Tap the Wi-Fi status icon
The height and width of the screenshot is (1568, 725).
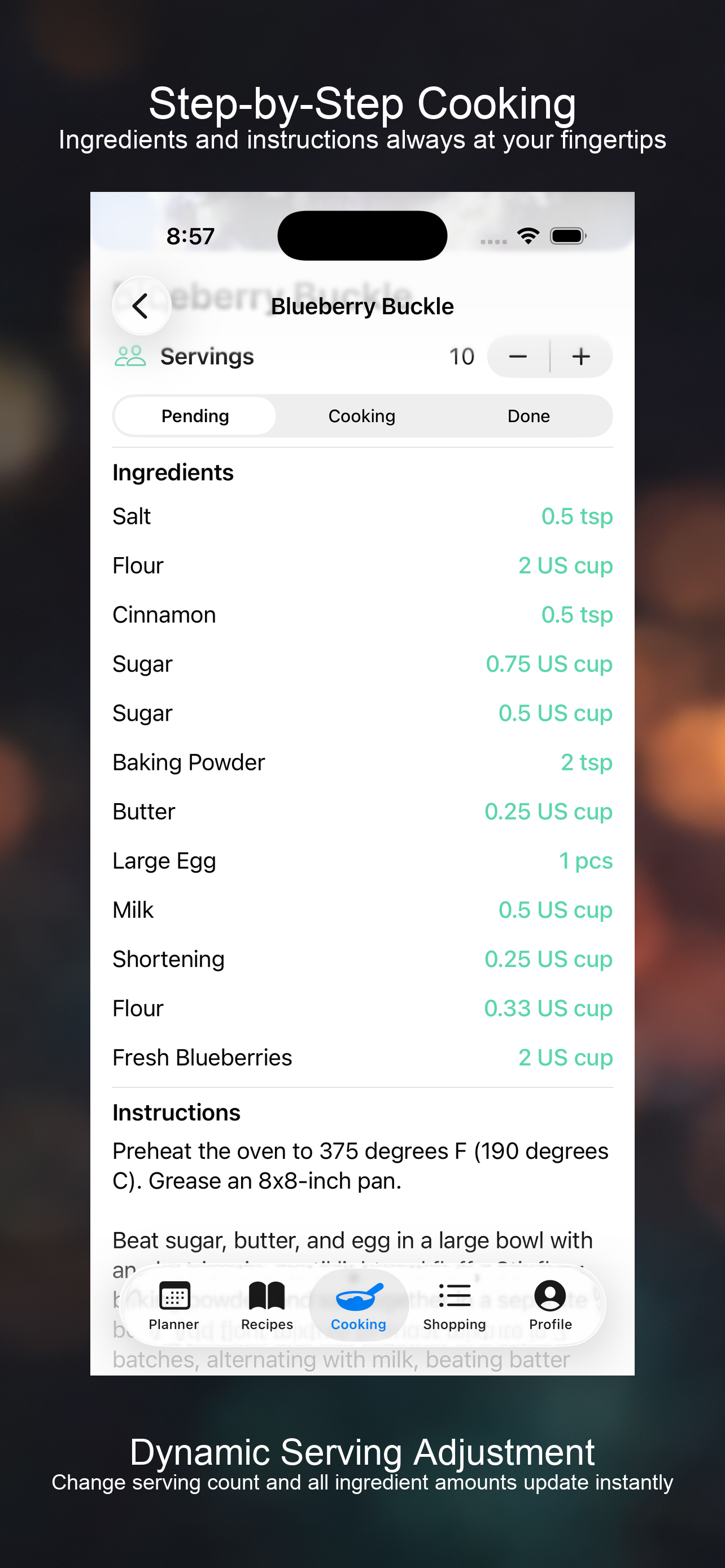pos(528,236)
